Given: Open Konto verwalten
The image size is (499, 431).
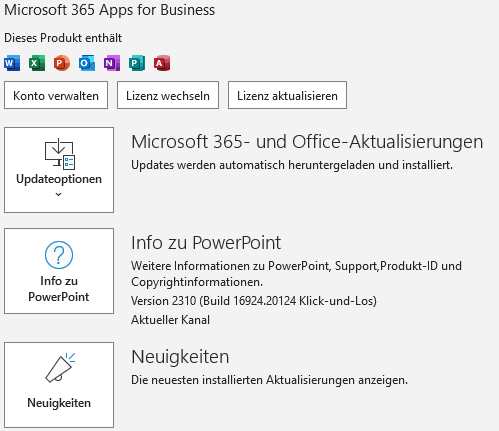Looking at the screenshot, I should point(56,95).
